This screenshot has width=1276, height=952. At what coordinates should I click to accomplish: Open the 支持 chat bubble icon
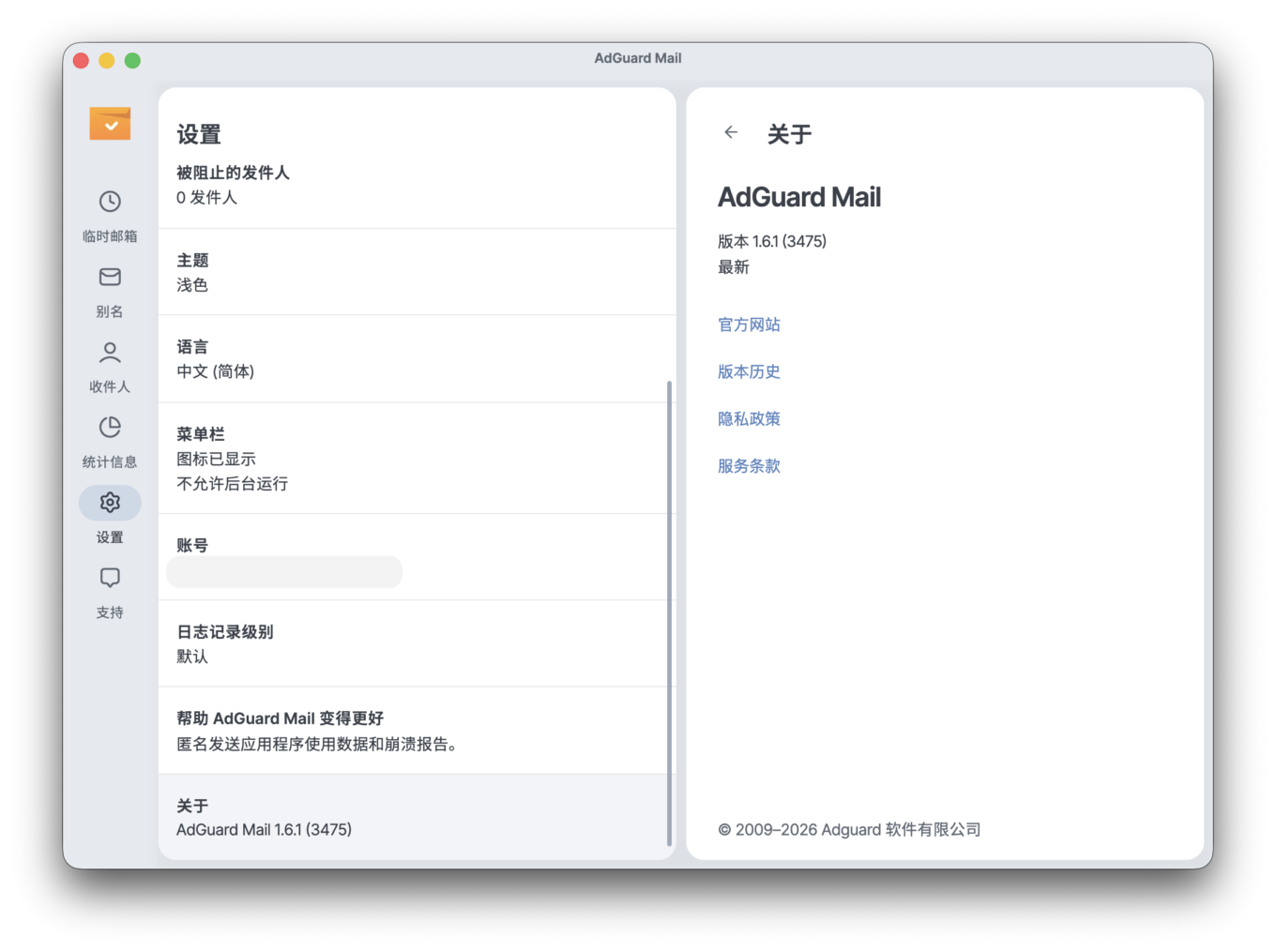tap(110, 578)
